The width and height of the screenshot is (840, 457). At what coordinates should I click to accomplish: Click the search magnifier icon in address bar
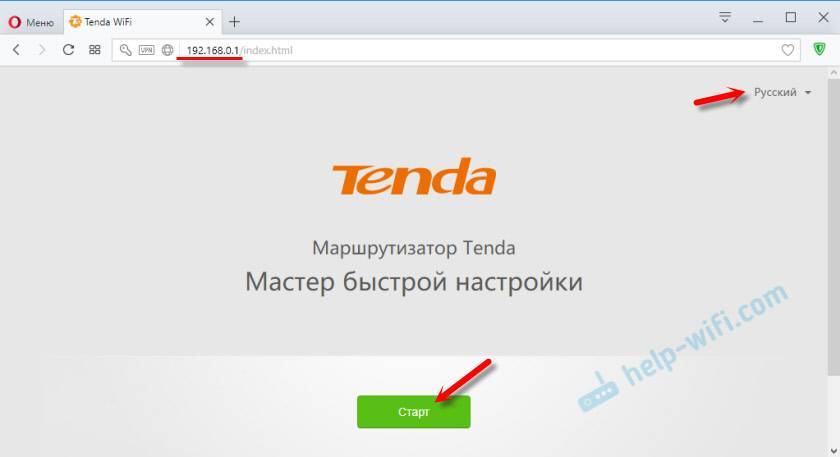point(125,50)
